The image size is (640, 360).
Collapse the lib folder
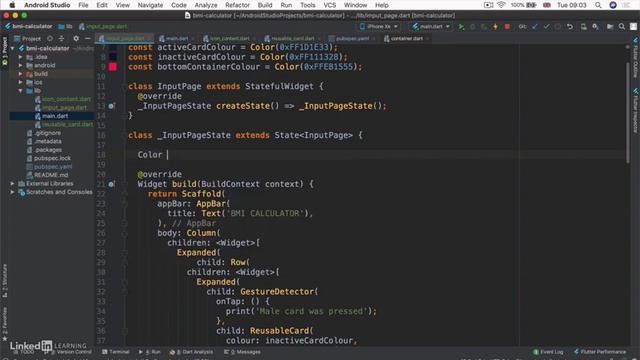point(20,91)
